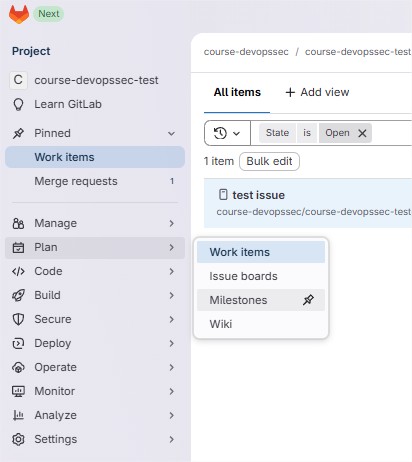Click the Pinned pin icon
Image resolution: width=412 pixels, height=462 pixels.
pyautogui.click(x=18, y=133)
